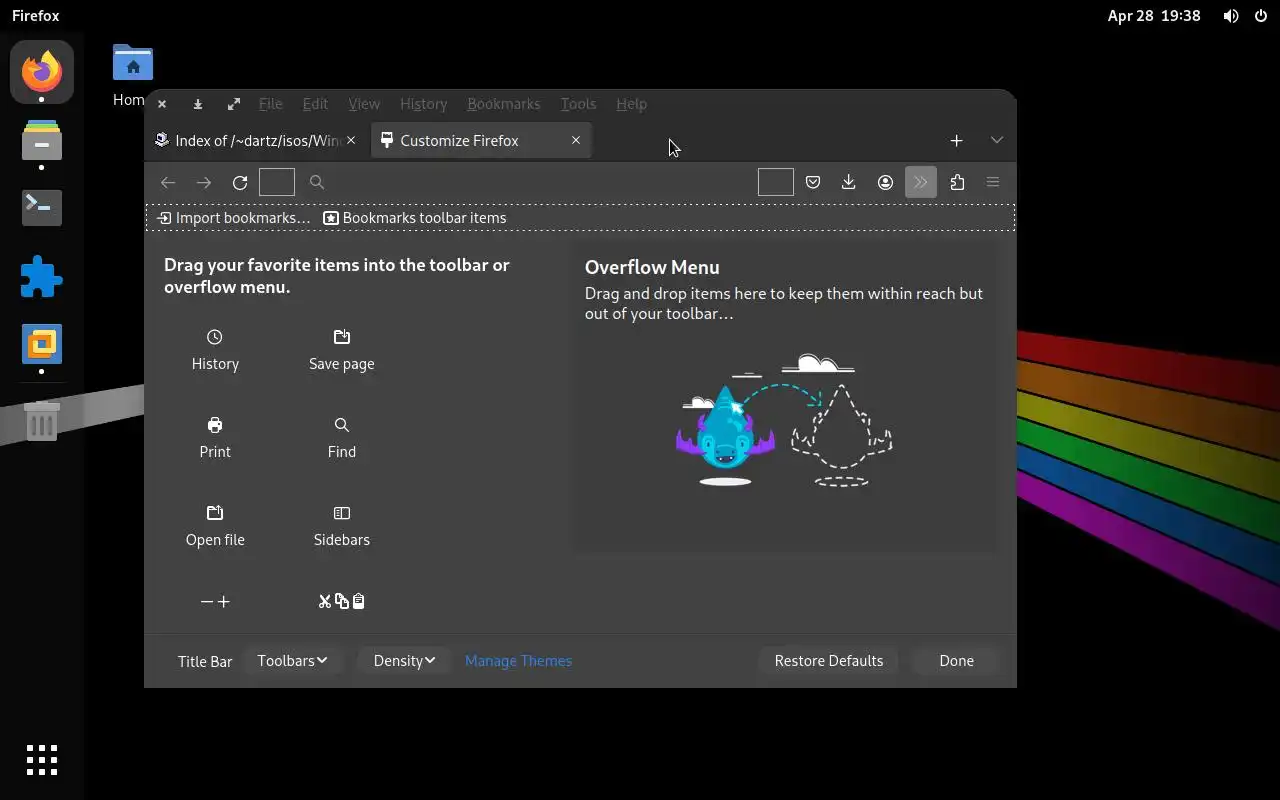The width and height of the screenshot is (1280, 800).
Task: Pick the Sidebars item icon
Action: point(342,513)
